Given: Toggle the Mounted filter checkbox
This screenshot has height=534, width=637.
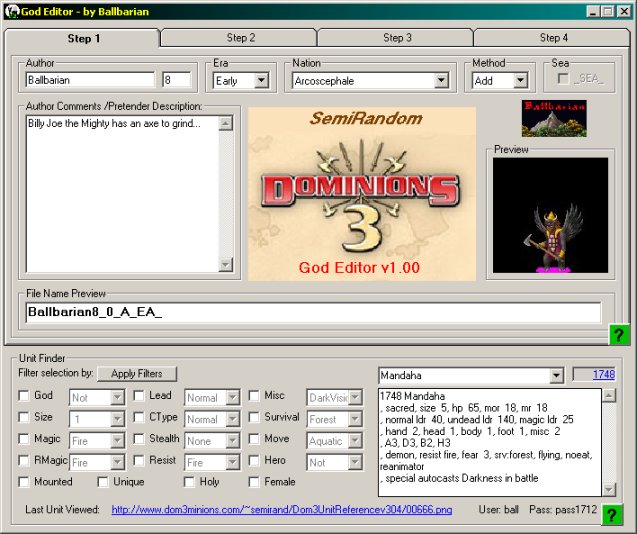Looking at the screenshot, I should coord(24,482).
